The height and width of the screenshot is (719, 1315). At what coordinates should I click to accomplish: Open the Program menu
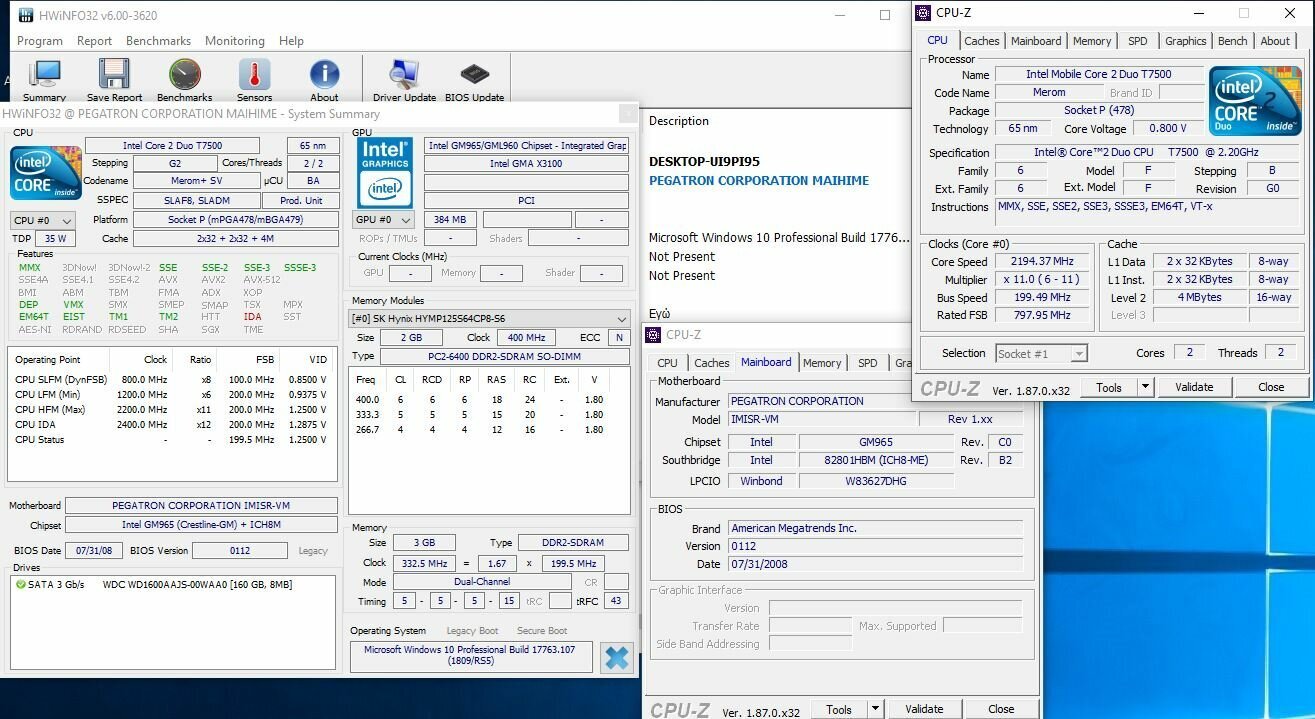[40, 41]
